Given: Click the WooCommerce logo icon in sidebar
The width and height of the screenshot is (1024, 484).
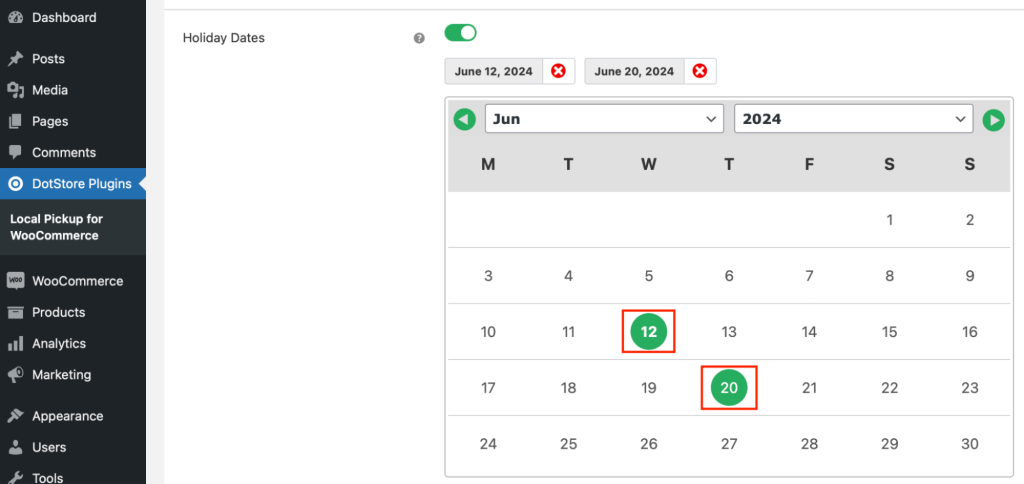Looking at the screenshot, I should [16, 281].
